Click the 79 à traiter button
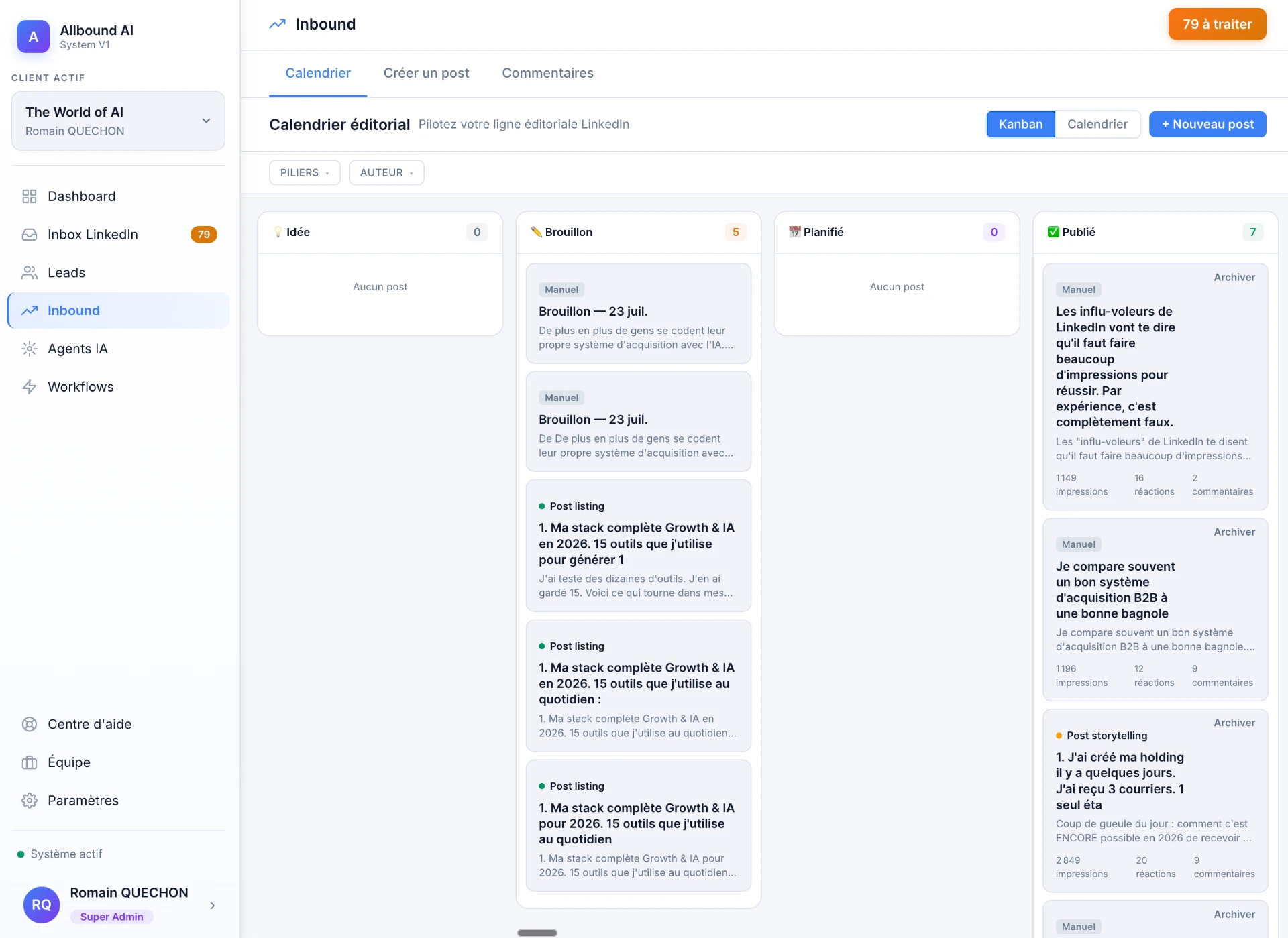This screenshot has height=938, width=1288. coord(1217,24)
